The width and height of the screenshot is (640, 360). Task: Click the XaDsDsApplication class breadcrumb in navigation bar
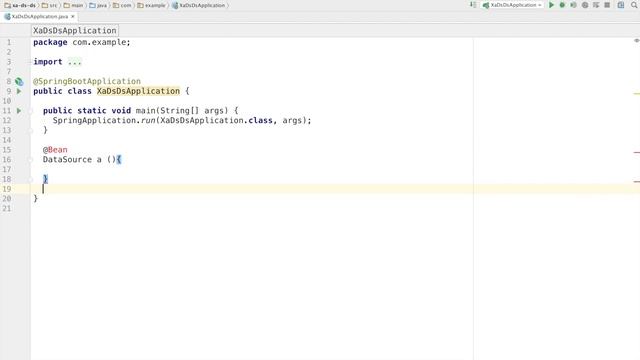pos(199,5)
